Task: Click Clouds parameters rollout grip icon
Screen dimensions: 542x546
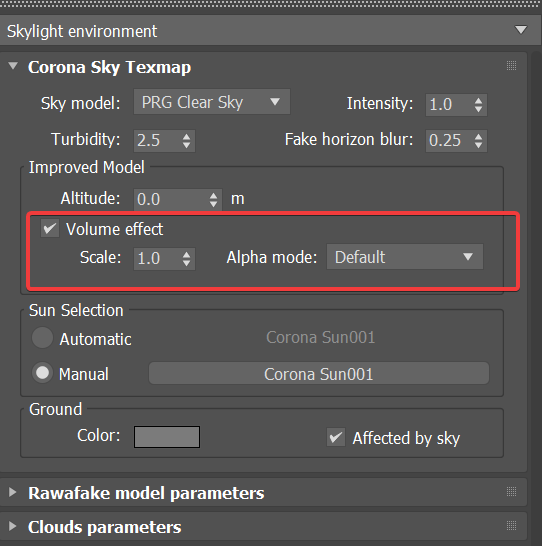Action: pos(511,525)
